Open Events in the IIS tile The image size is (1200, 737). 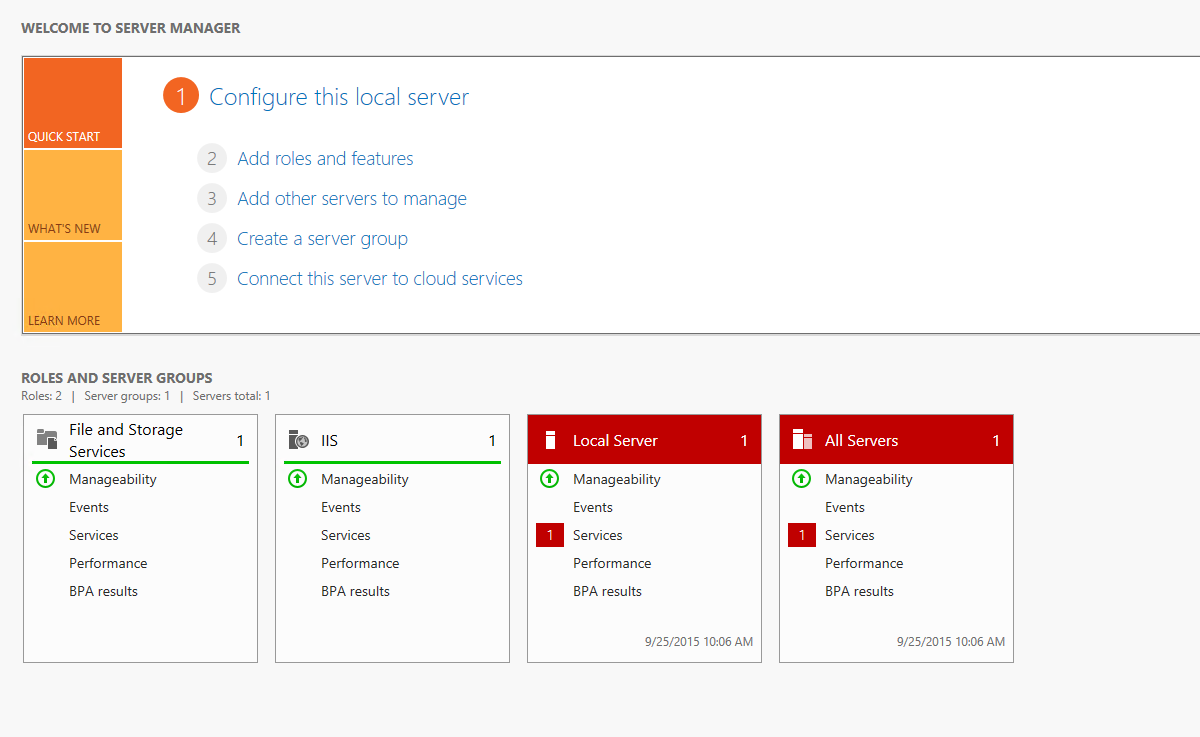(341, 507)
